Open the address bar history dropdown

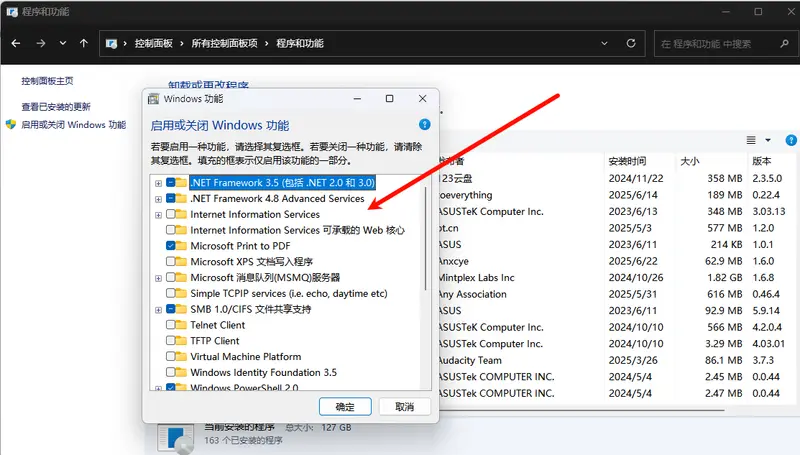click(x=605, y=43)
